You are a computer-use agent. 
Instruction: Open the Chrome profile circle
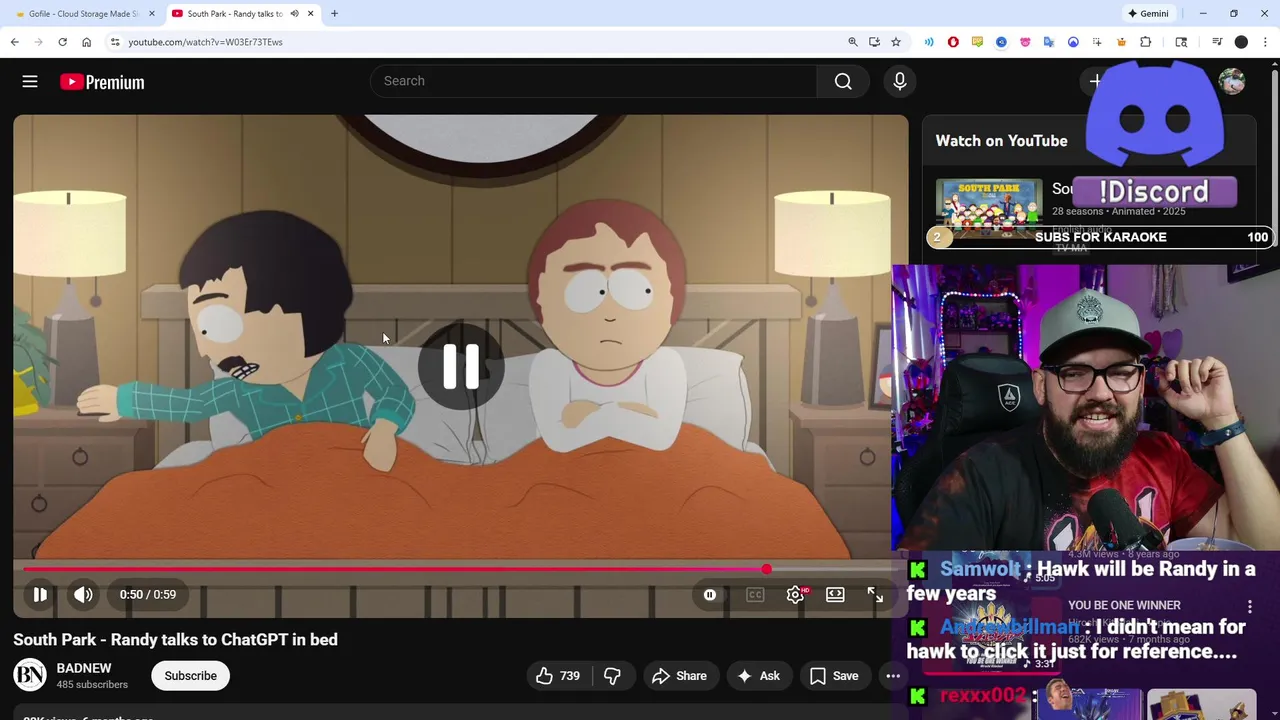(1241, 42)
